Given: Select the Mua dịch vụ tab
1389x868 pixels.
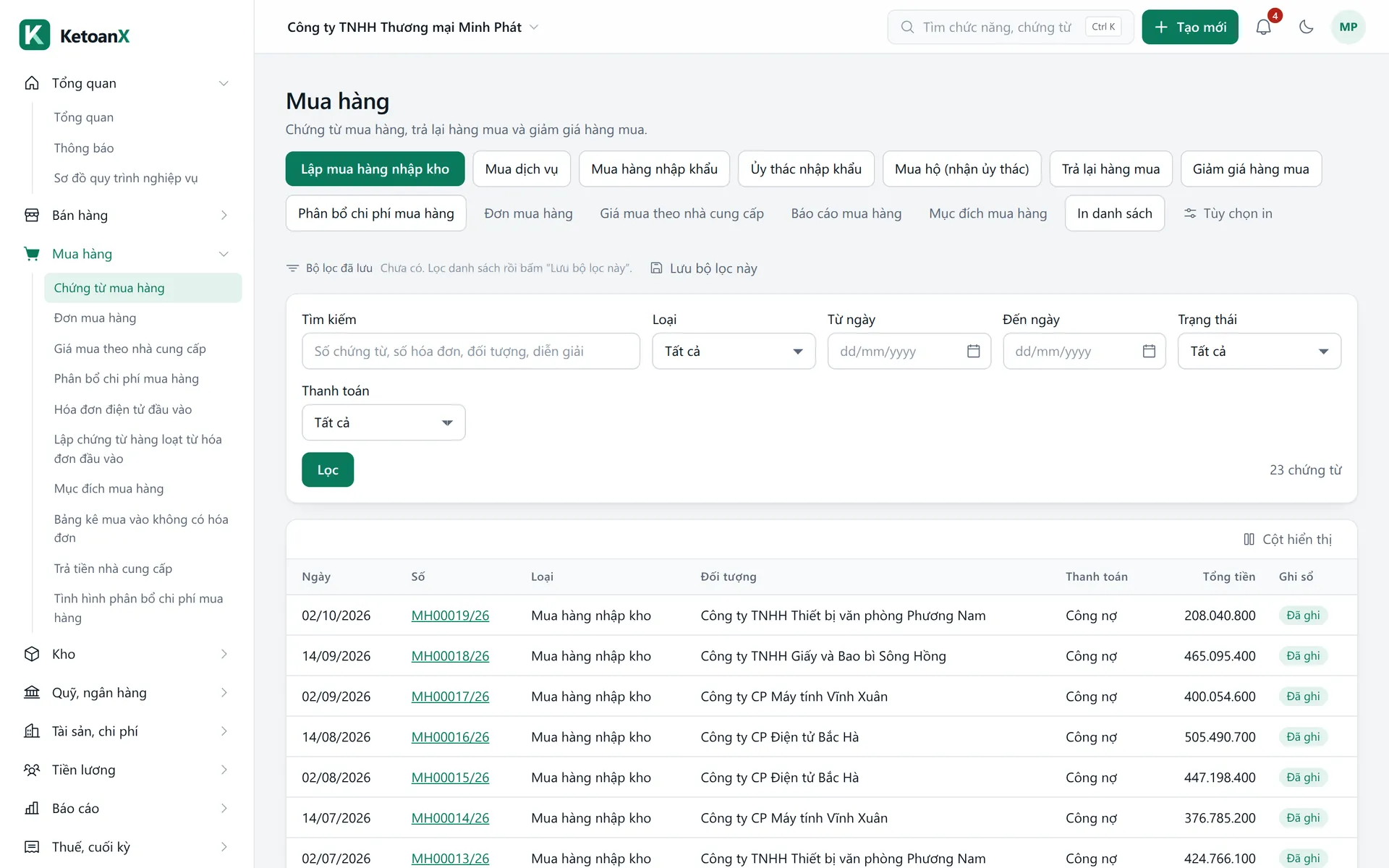Looking at the screenshot, I should coord(522,169).
